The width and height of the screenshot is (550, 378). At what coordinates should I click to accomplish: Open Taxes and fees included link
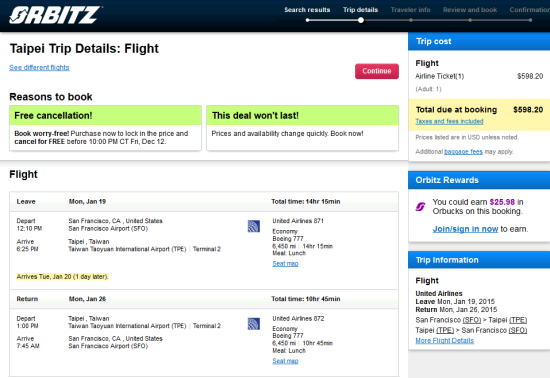449,121
